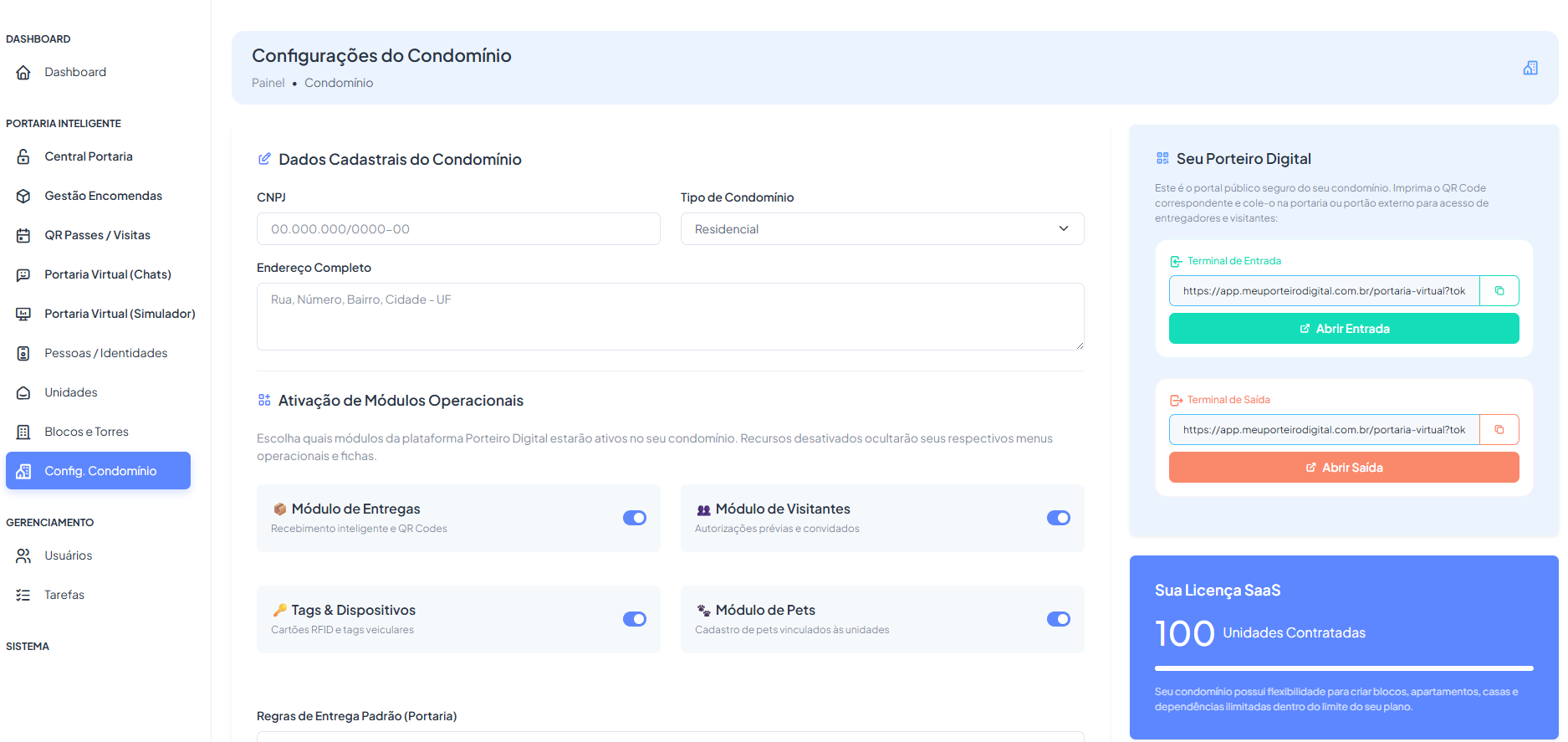Click the edit icon beside Dados Cadastrais

coord(264,159)
